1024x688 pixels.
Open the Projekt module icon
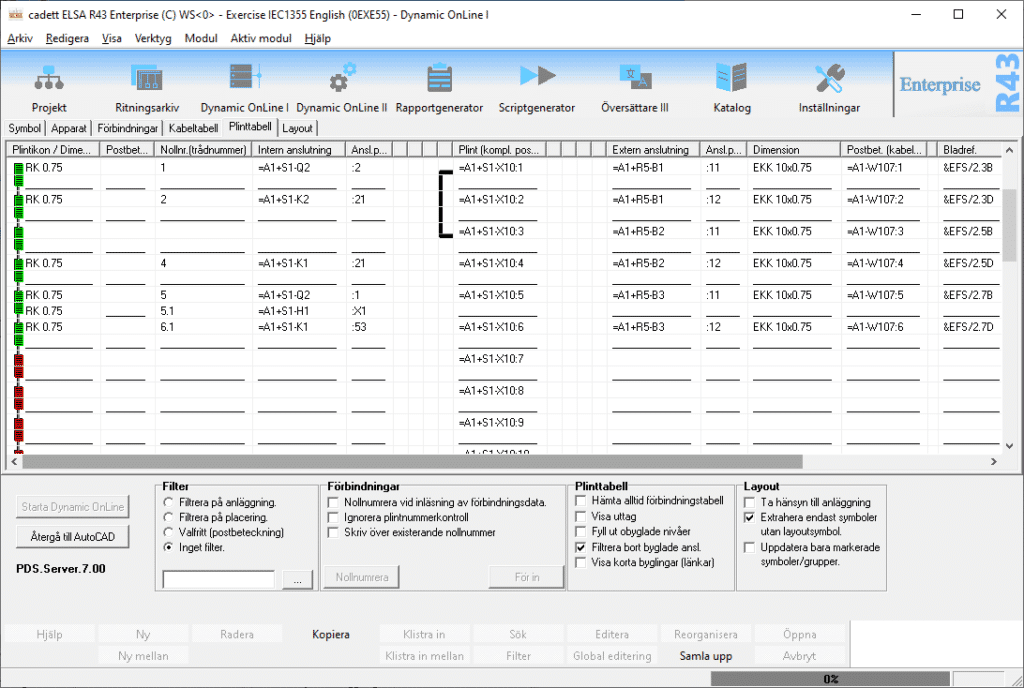(49, 80)
